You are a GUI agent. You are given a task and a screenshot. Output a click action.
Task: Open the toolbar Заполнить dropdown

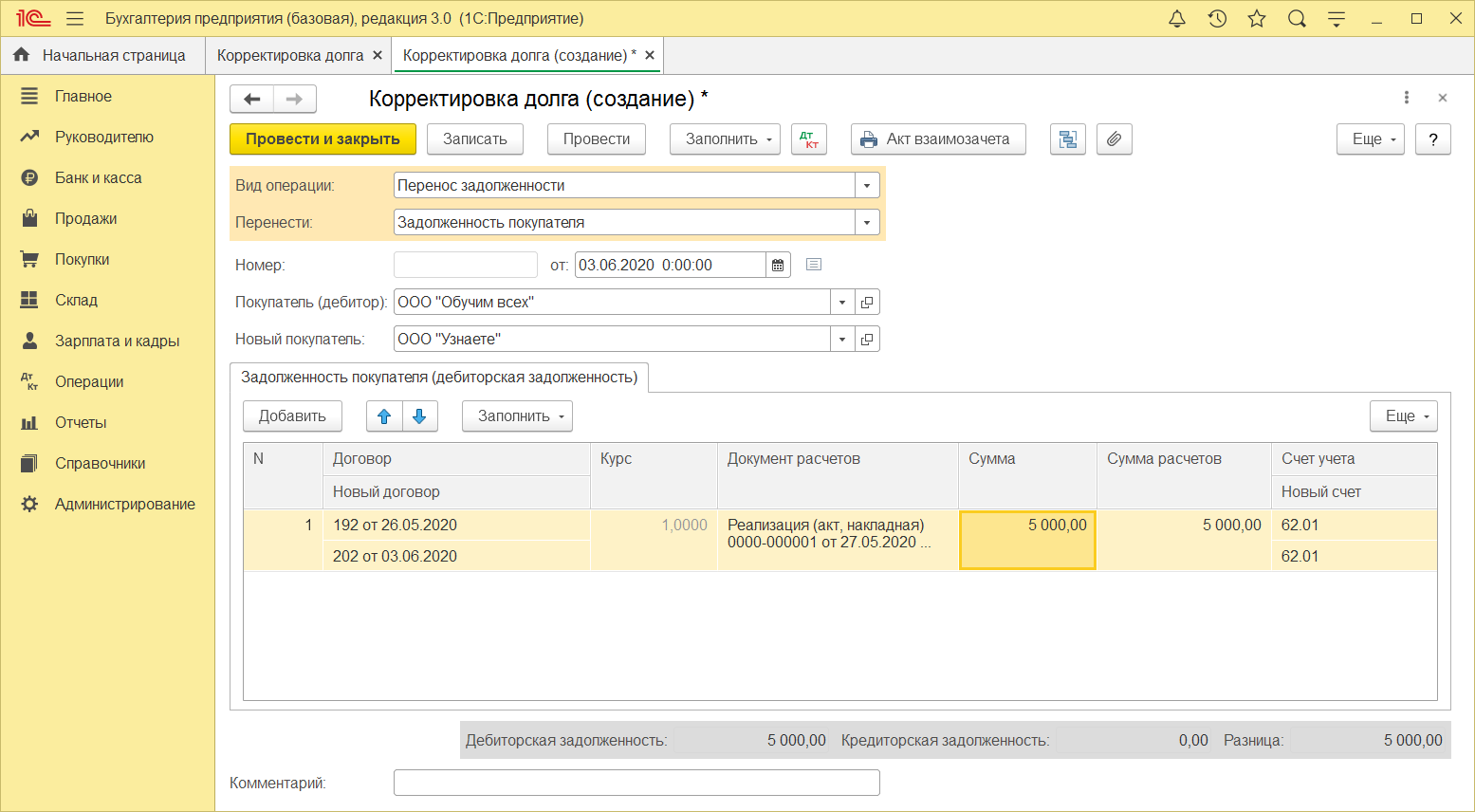726,139
